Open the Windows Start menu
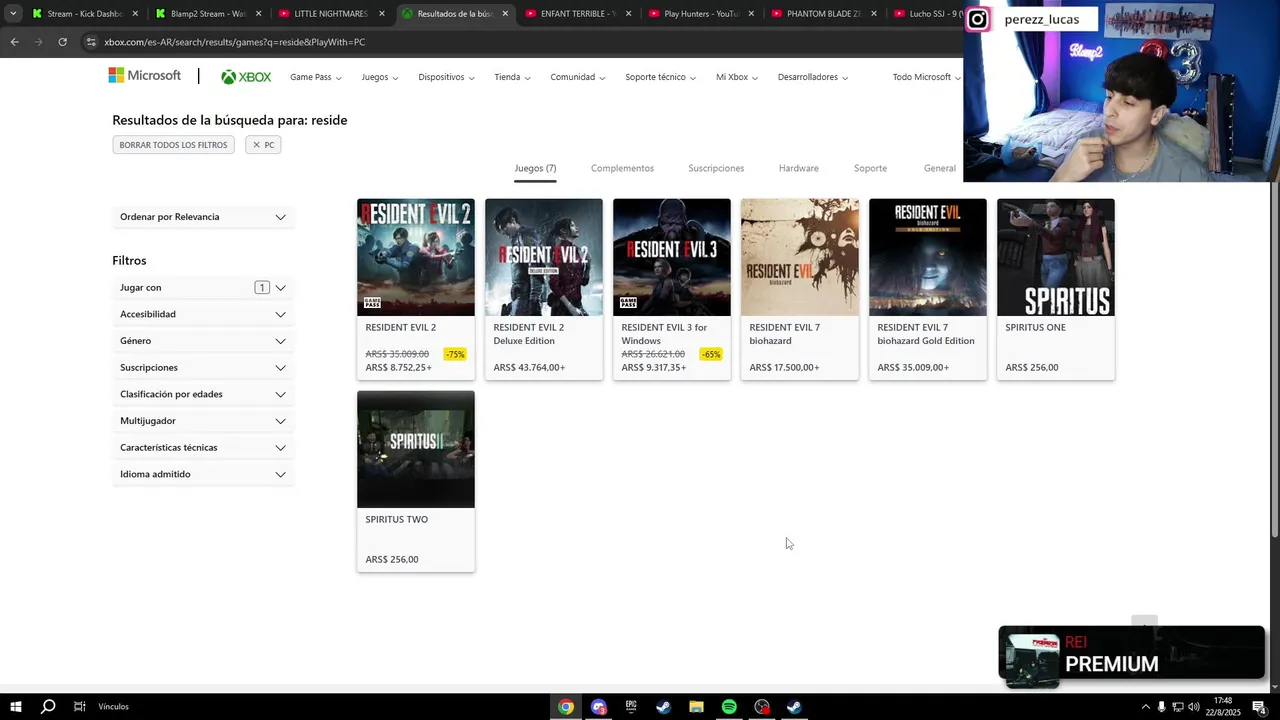The width and height of the screenshot is (1280, 720). tap(16, 707)
